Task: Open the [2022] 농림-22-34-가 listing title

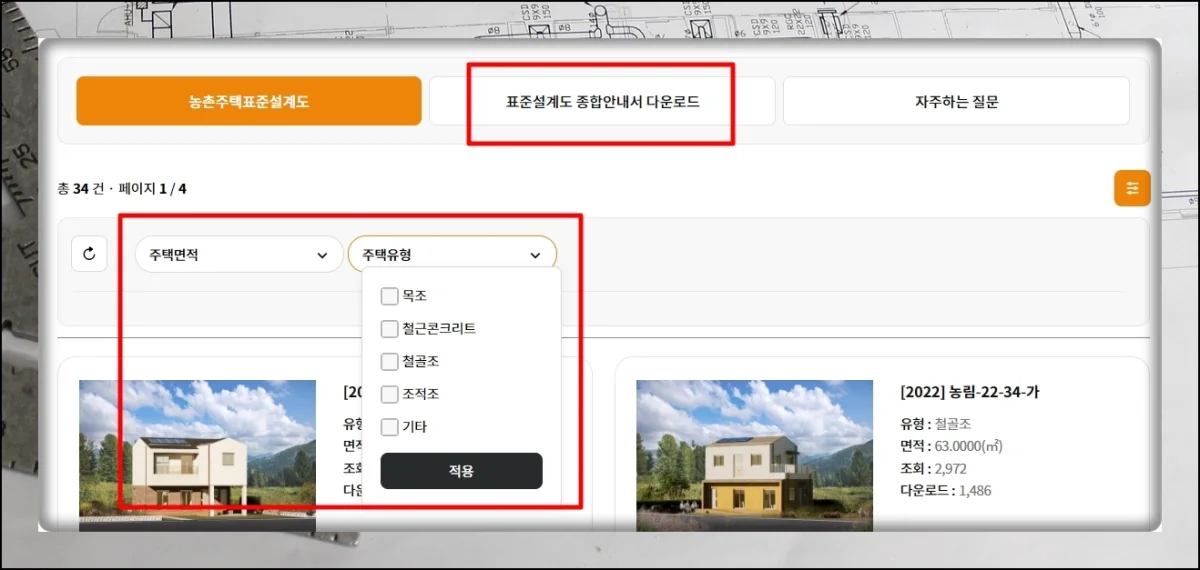Action: [969, 392]
